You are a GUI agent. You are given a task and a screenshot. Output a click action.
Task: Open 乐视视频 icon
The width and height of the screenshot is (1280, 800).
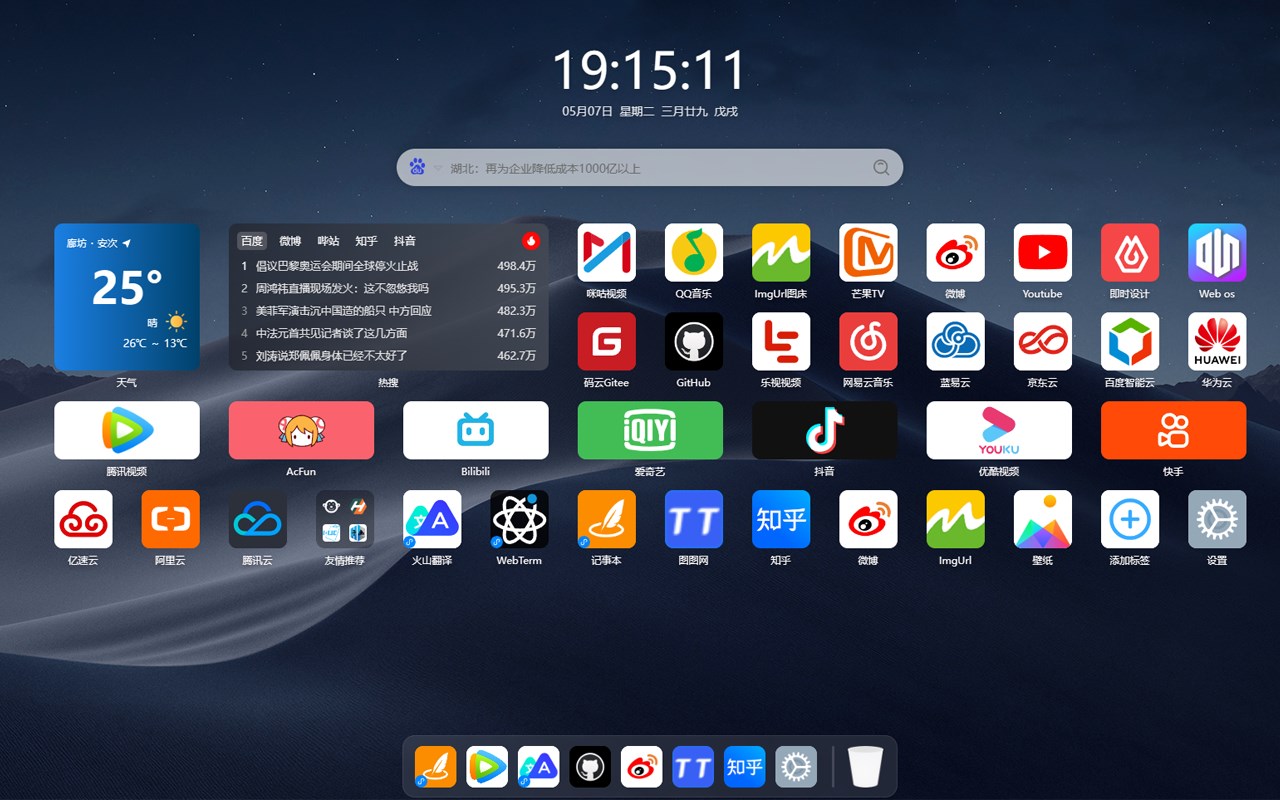(x=781, y=341)
